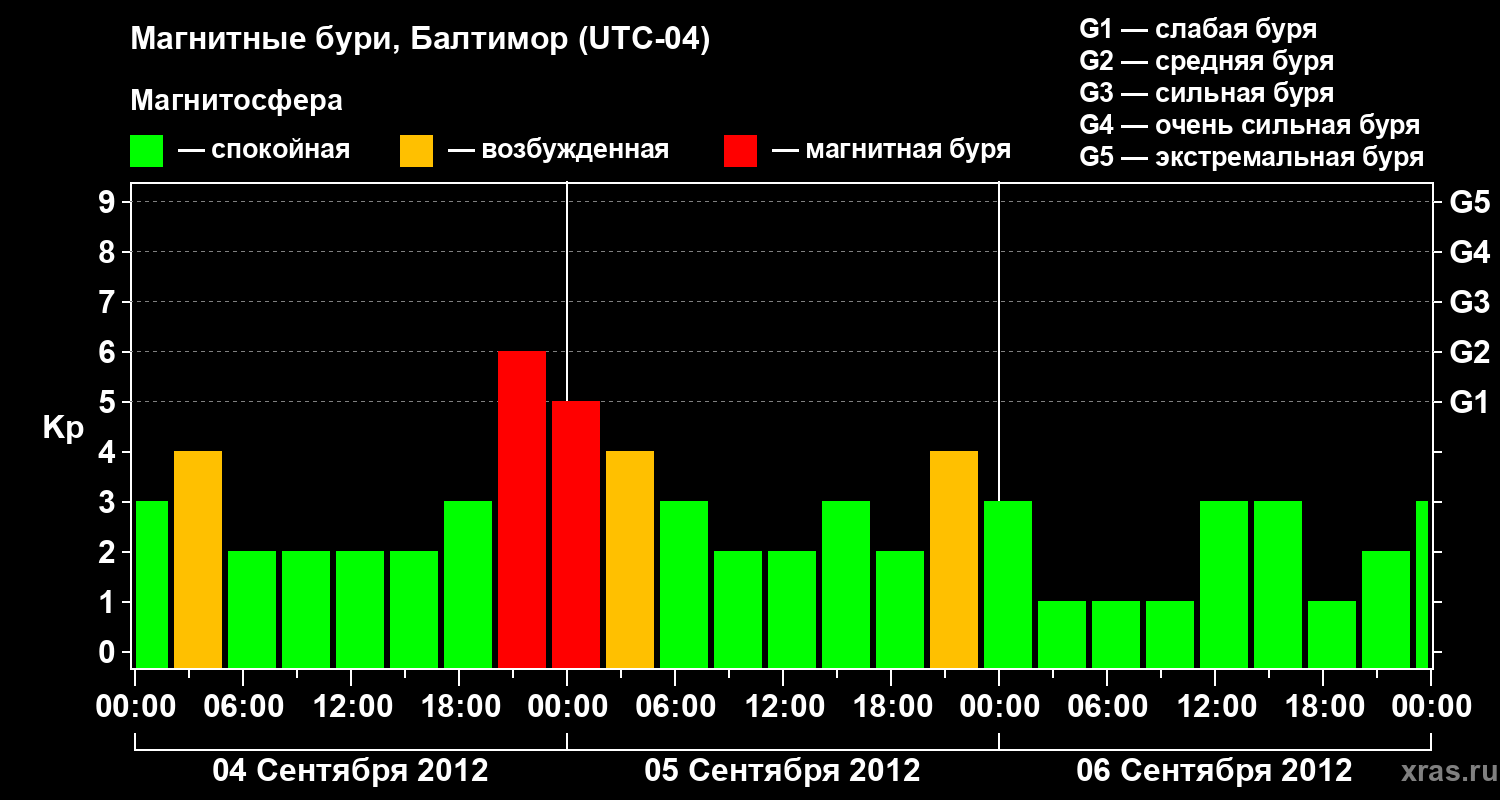1500x800 pixels.
Task: Click the yellow возбужденная legend swatch
Action: click(x=416, y=151)
